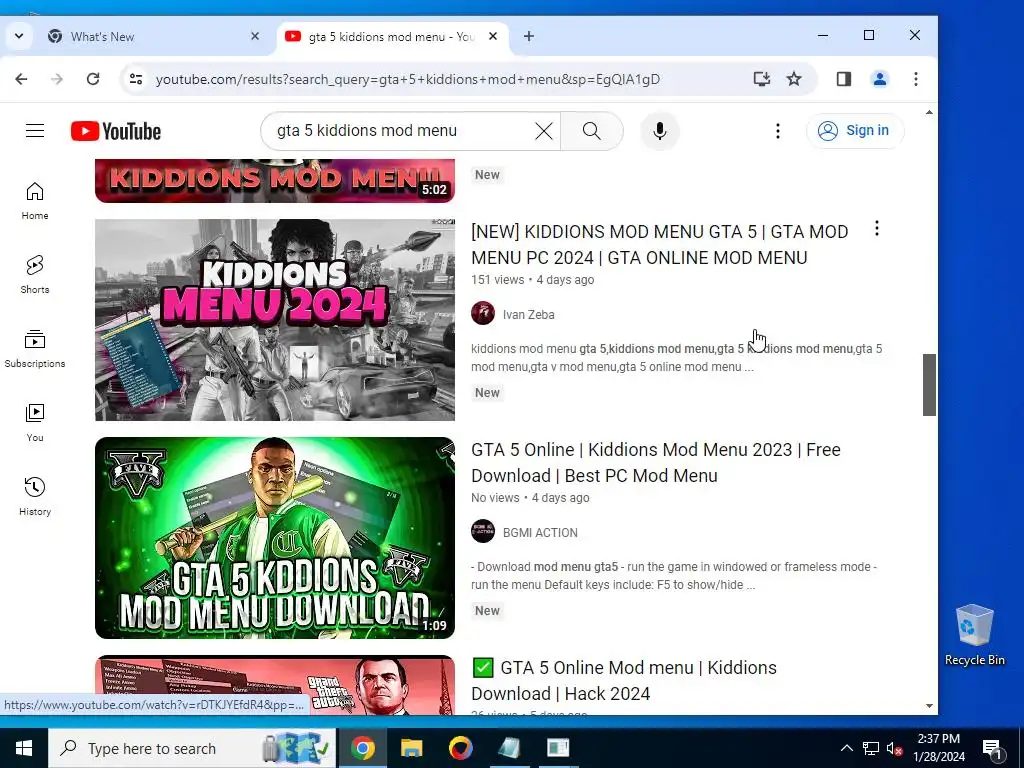Open Shorts in the sidebar
This screenshot has height=768, width=1024.
coord(35,275)
